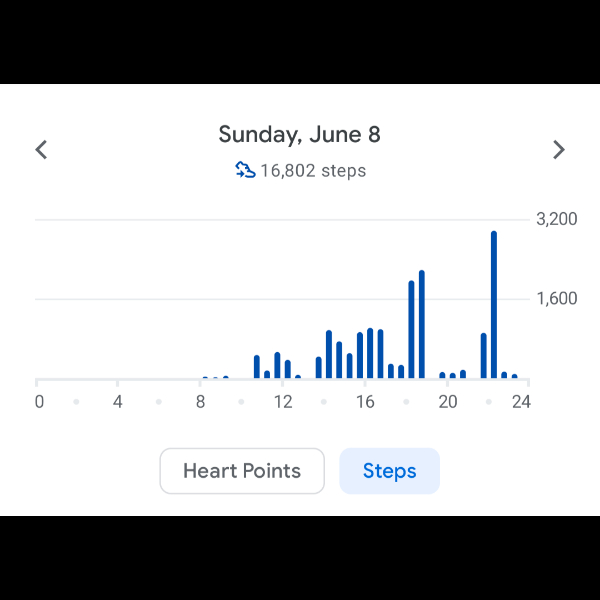This screenshot has height=600, width=600.
Task: Tap the first bar after hour 10
Action: click(x=257, y=367)
